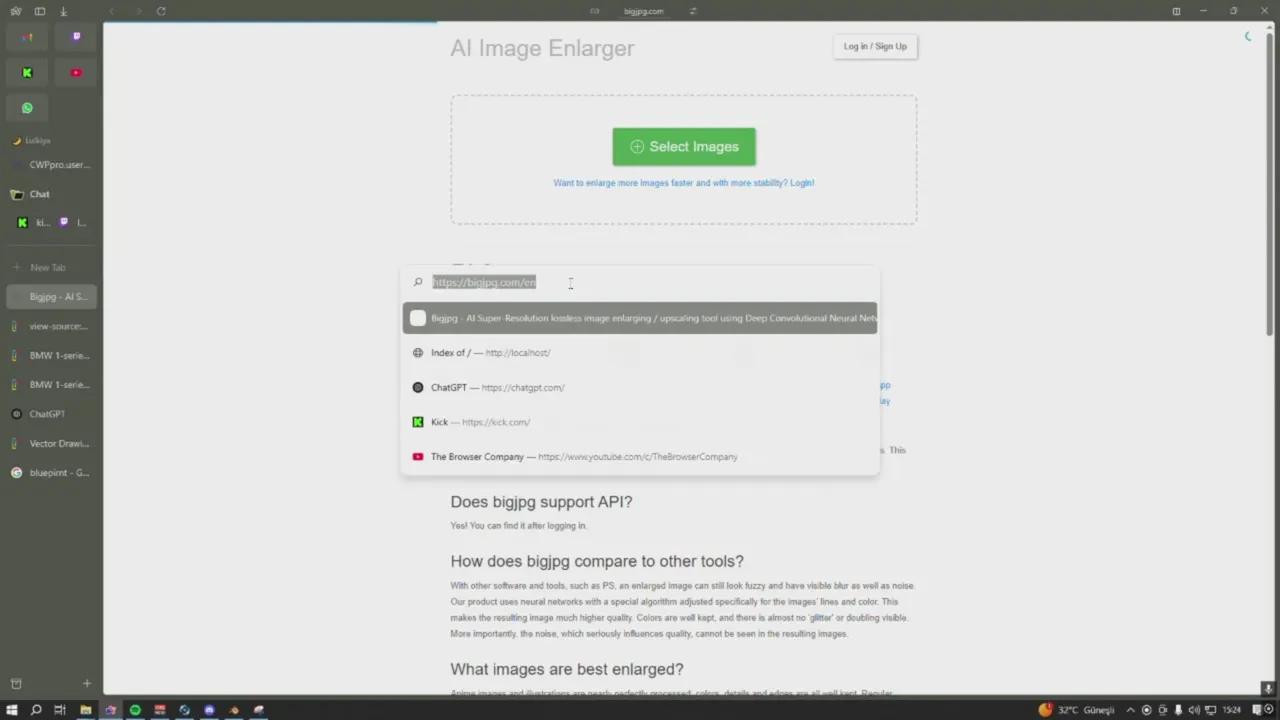This screenshot has height=720, width=1280.
Task: Open the pinned YouTube favorite
Action: 76,72
